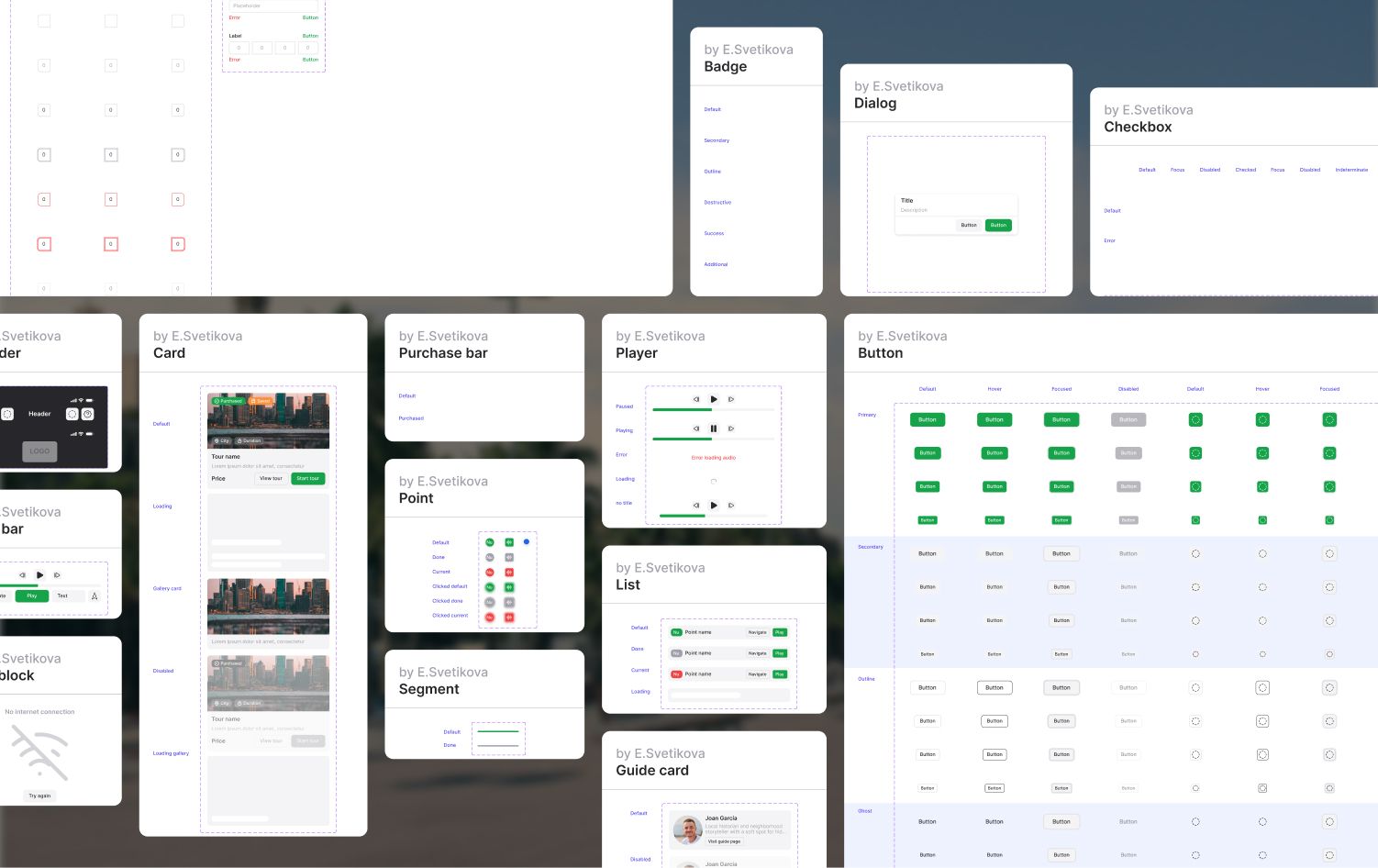Viewport: 1378px width, 868px height.
Task: Click skip-back icon in the Paused player row
Action: coord(696,399)
